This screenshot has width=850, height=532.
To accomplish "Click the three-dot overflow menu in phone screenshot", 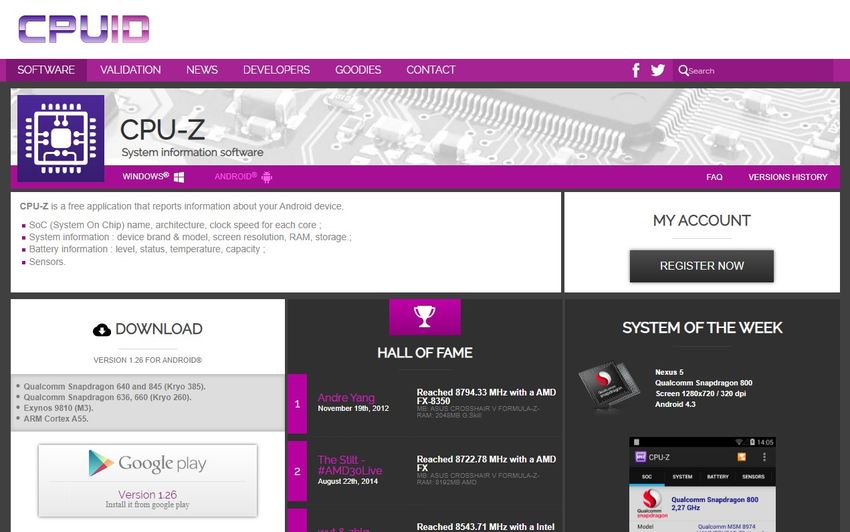I will click(x=764, y=457).
